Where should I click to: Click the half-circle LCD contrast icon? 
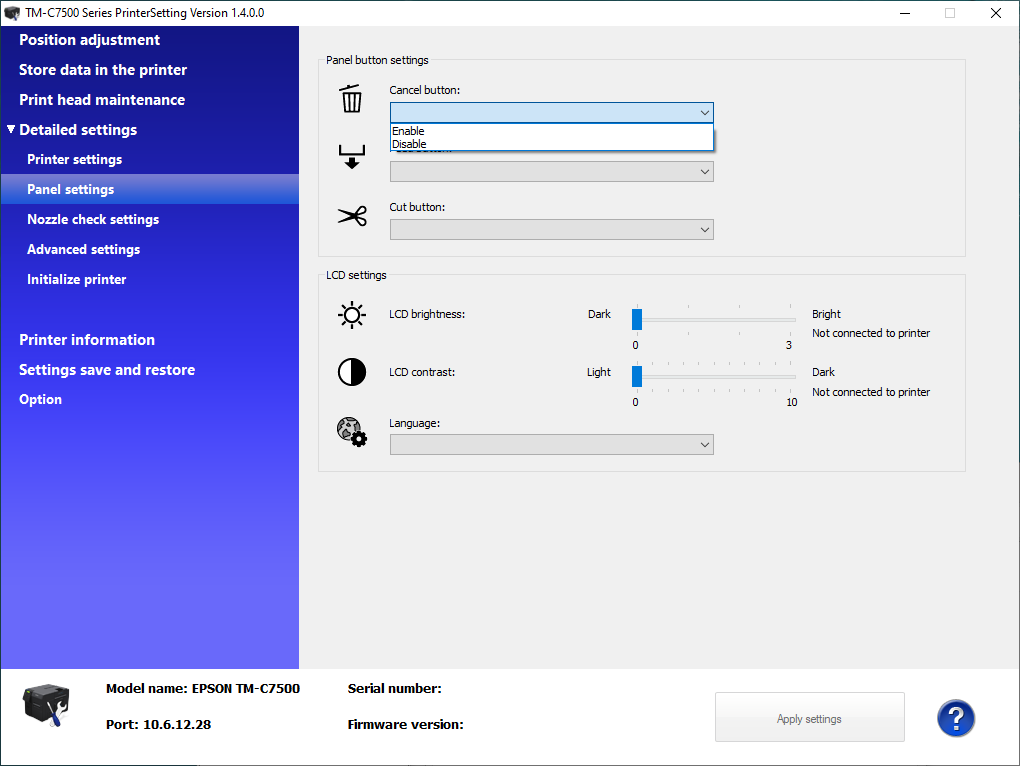351,373
